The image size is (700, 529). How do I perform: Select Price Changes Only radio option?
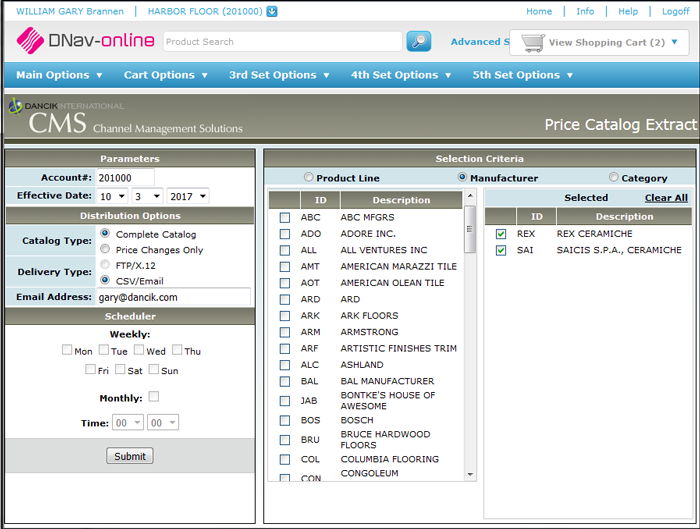(x=105, y=250)
